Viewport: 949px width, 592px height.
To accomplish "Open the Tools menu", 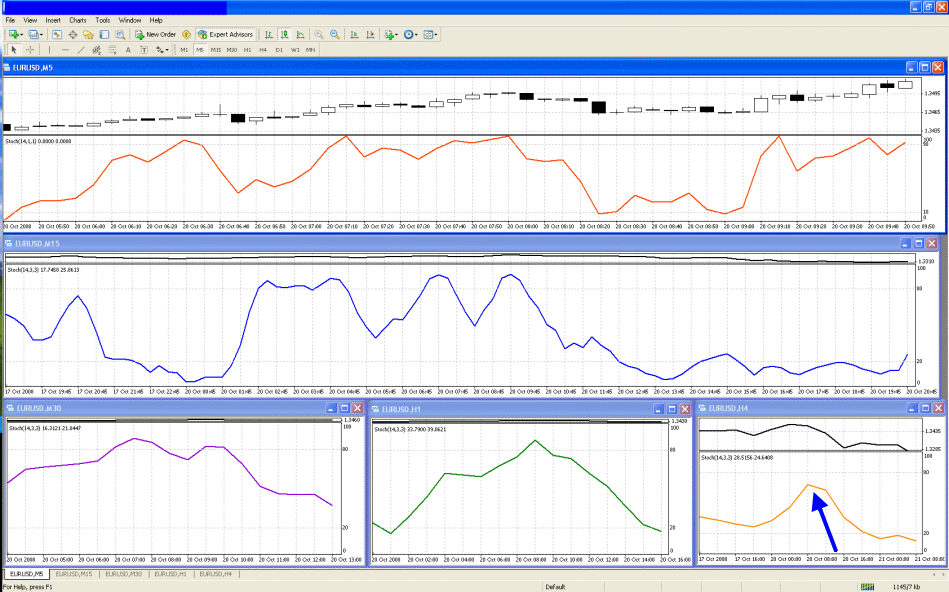I will click(x=103, y=20).
